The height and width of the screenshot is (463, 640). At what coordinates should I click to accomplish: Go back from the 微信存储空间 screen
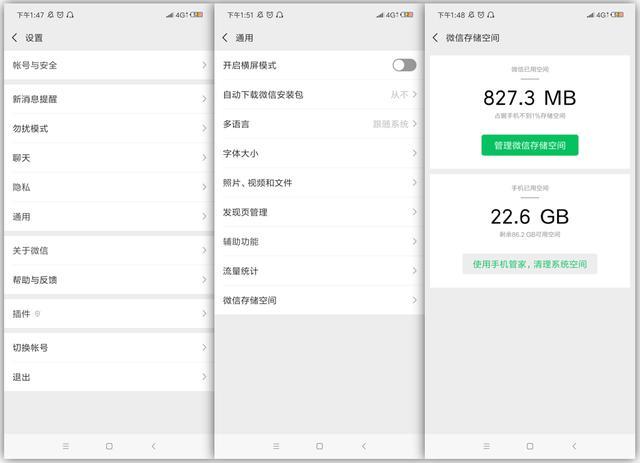(435, 38)
